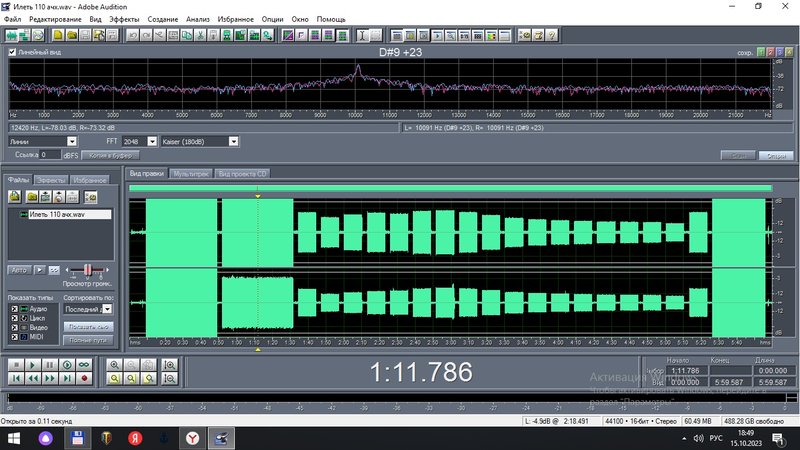The height and width of the screenshot is (450, 800).
Task: Switch to the Мультитрек tab
Action: tap(191, 173)
